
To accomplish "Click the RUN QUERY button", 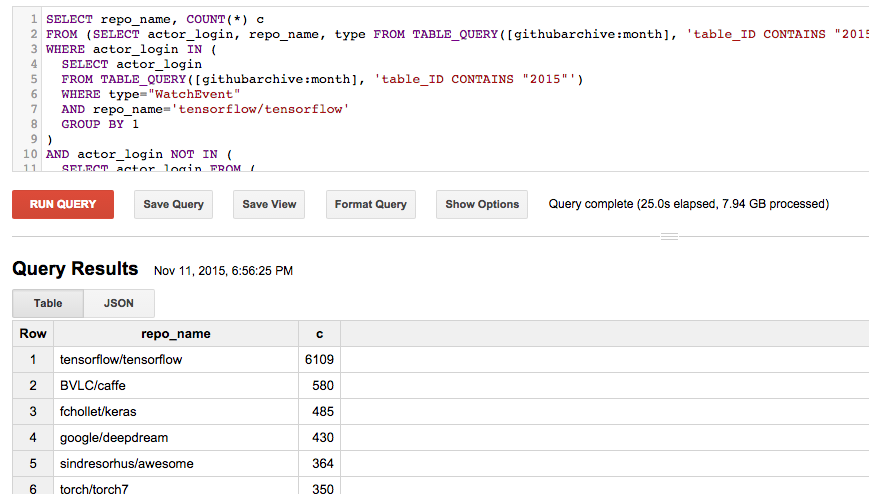I will 63,204.
